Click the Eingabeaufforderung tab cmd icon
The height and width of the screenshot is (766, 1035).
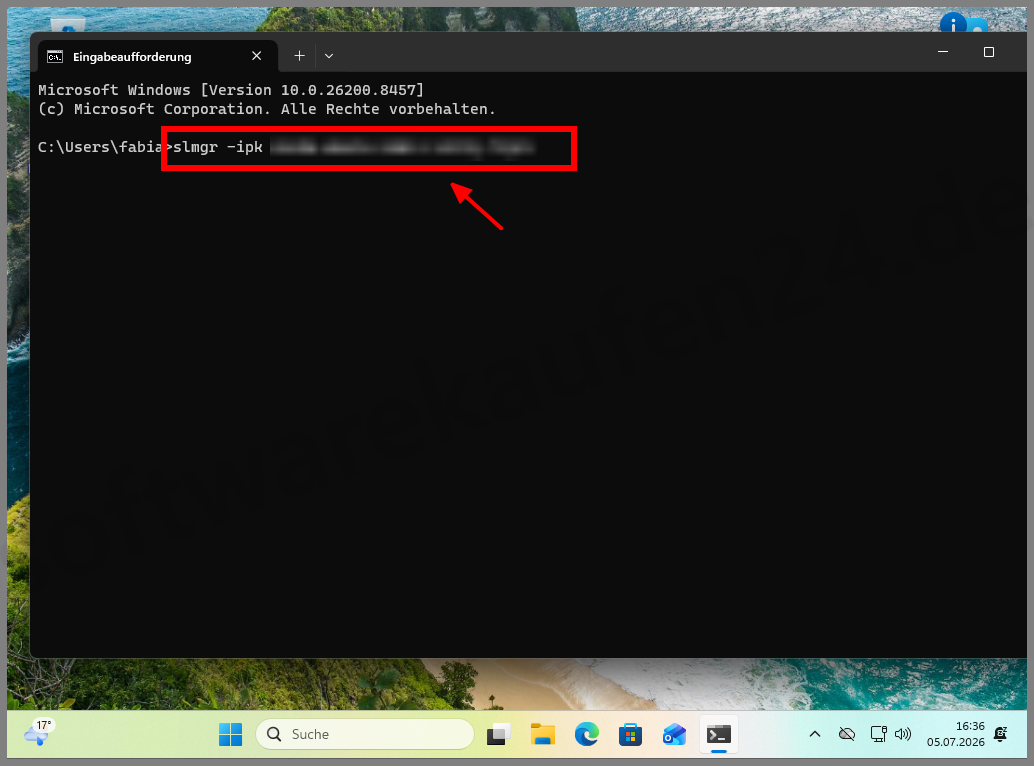pos(55,57)
